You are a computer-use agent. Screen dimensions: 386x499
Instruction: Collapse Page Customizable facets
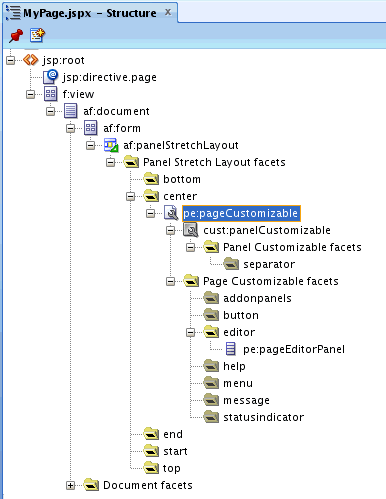point(171,282)
